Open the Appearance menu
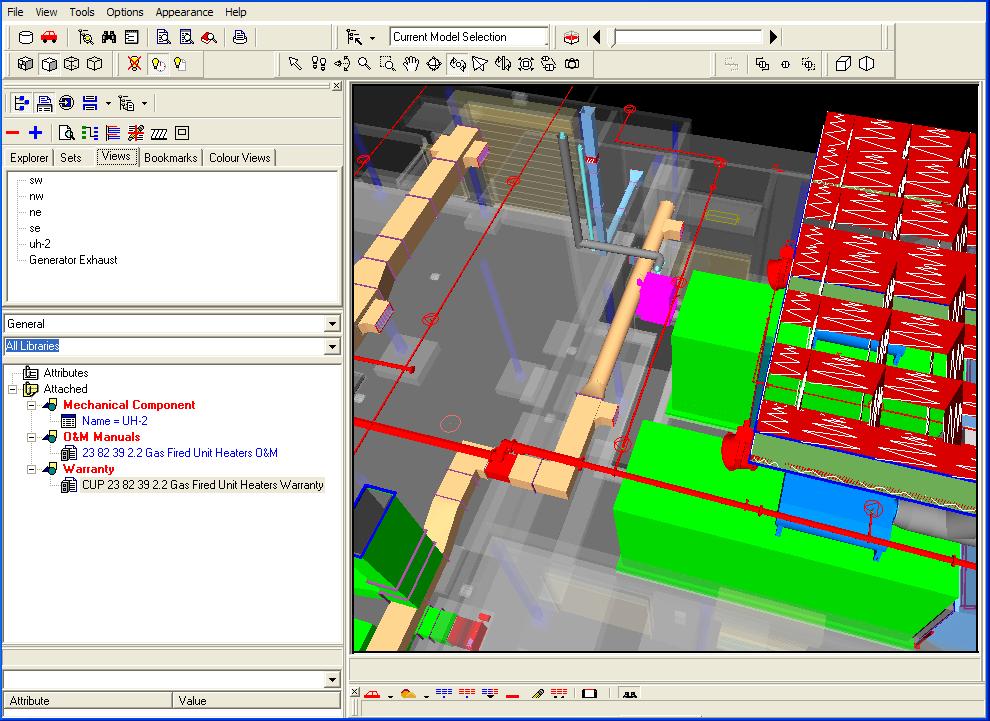Viewport: 990px width, 721px height. tap(184, 12)
